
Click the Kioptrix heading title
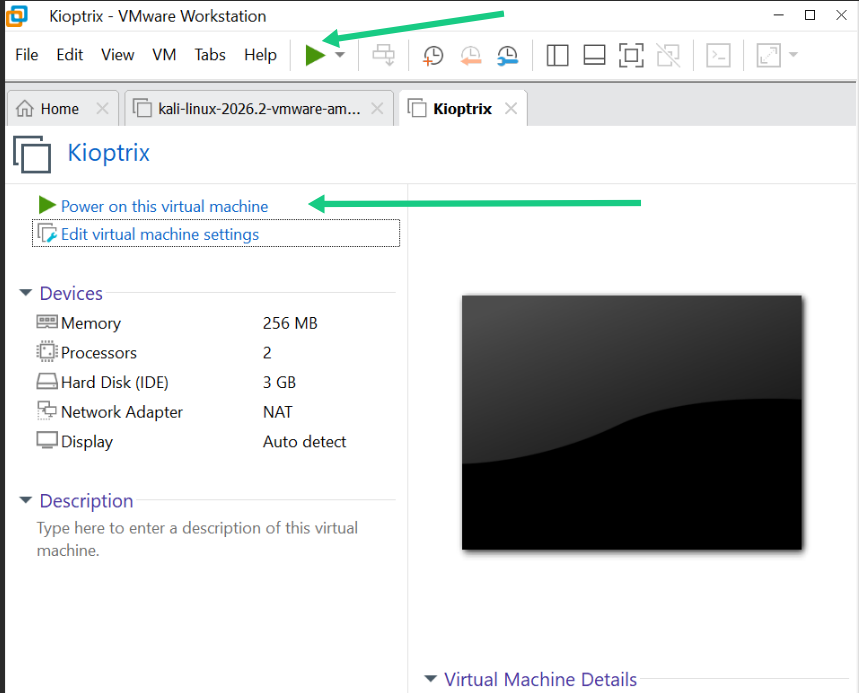(108, 153)
